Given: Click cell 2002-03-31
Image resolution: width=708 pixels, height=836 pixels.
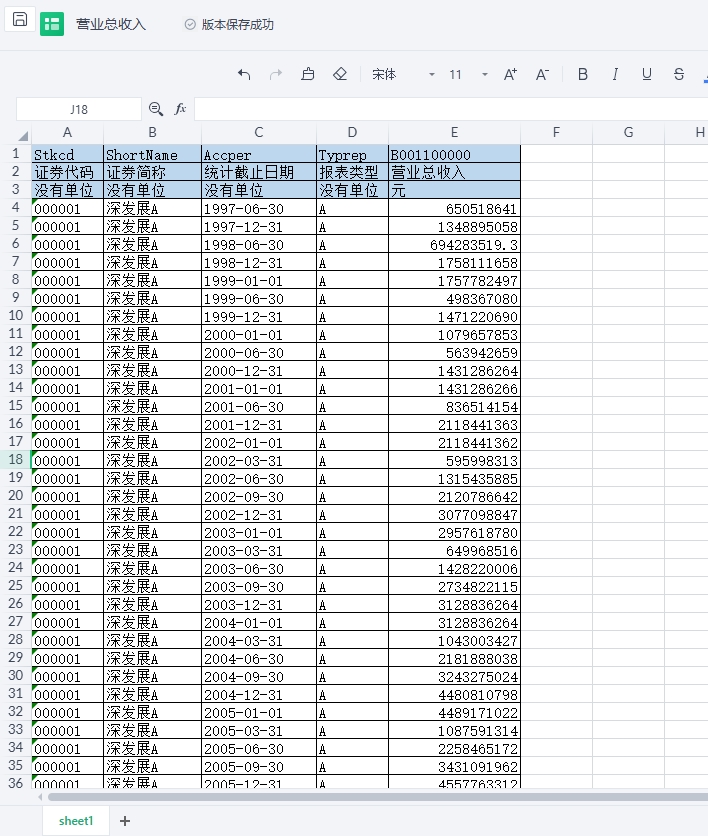Looking at the screenshot, I should click(x=259, y=461).
